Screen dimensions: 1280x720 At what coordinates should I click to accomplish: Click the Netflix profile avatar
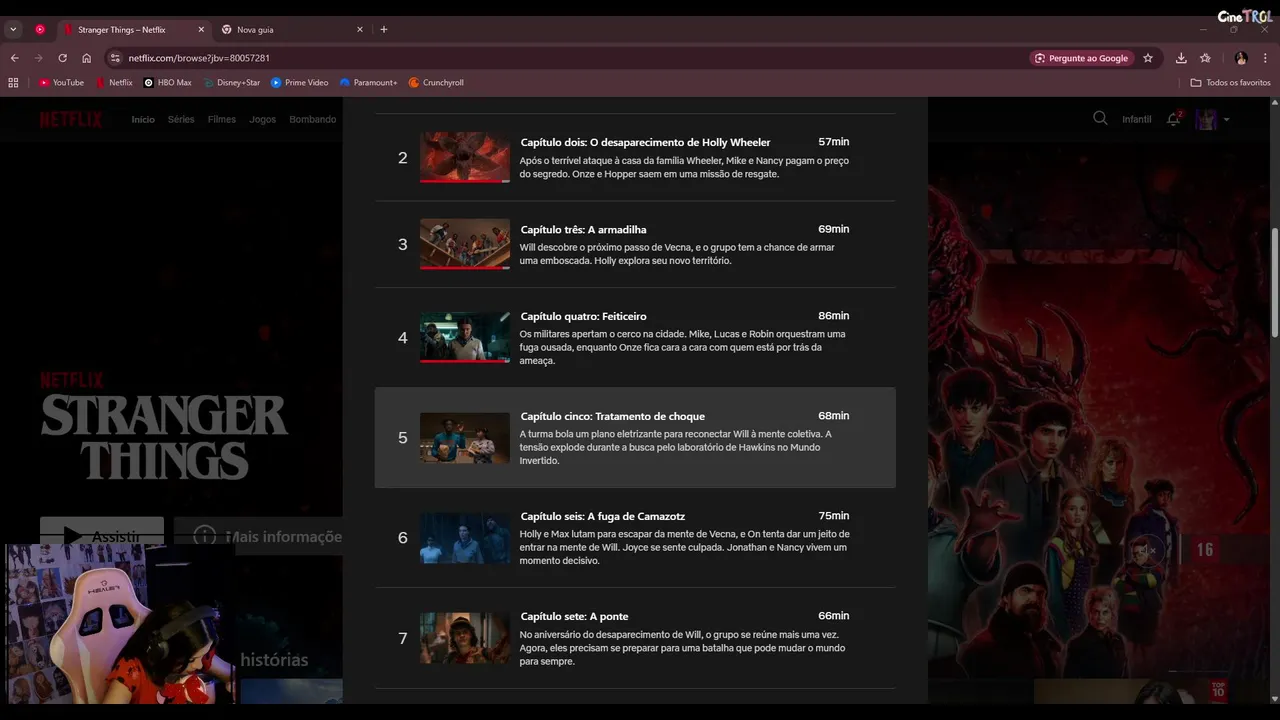(x=1207, y=119)
